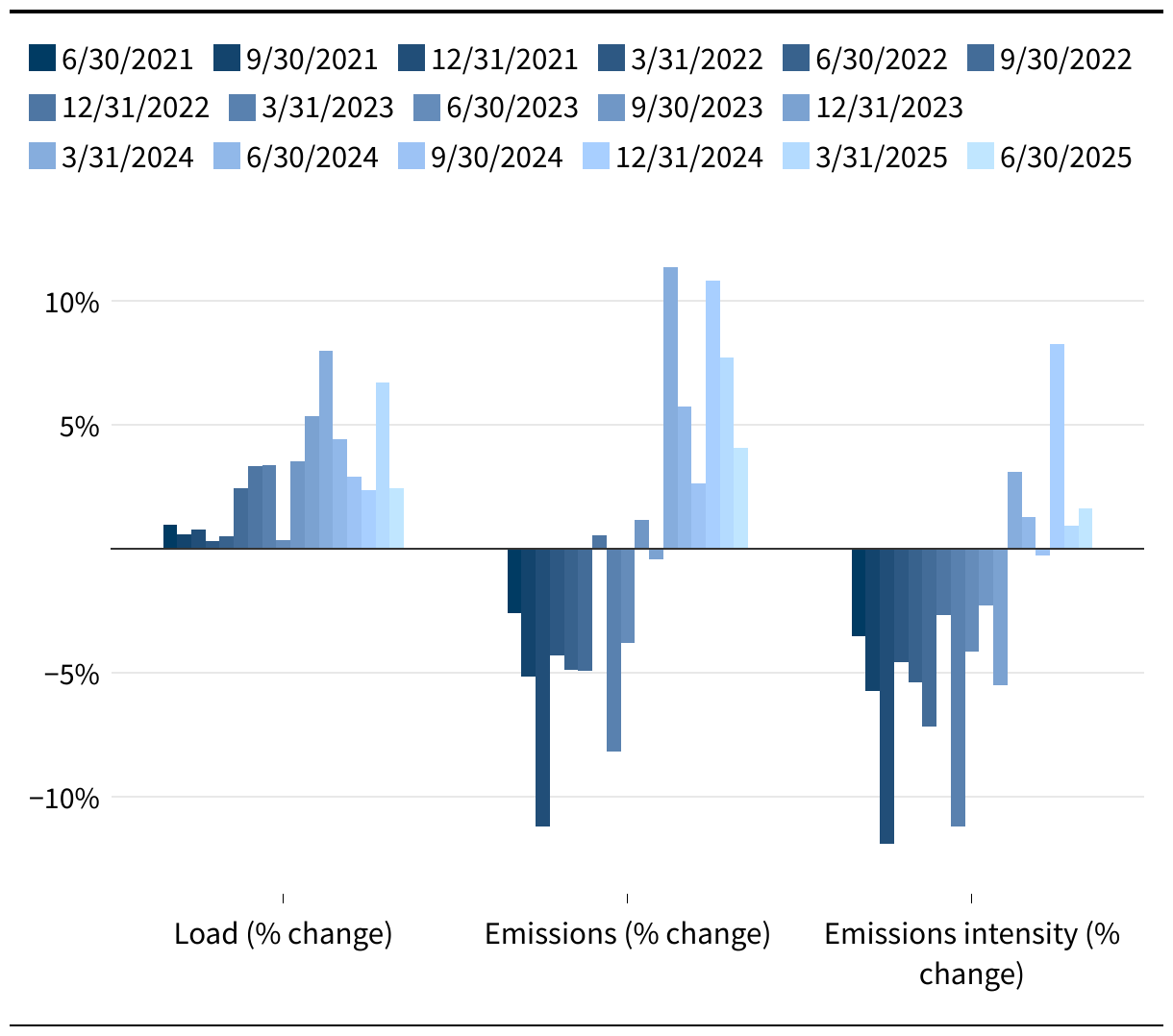Viewport: 1173px width, 1036px height.
Task: Click the 12/31/2022 legend swatch
Action: (43, 107)
